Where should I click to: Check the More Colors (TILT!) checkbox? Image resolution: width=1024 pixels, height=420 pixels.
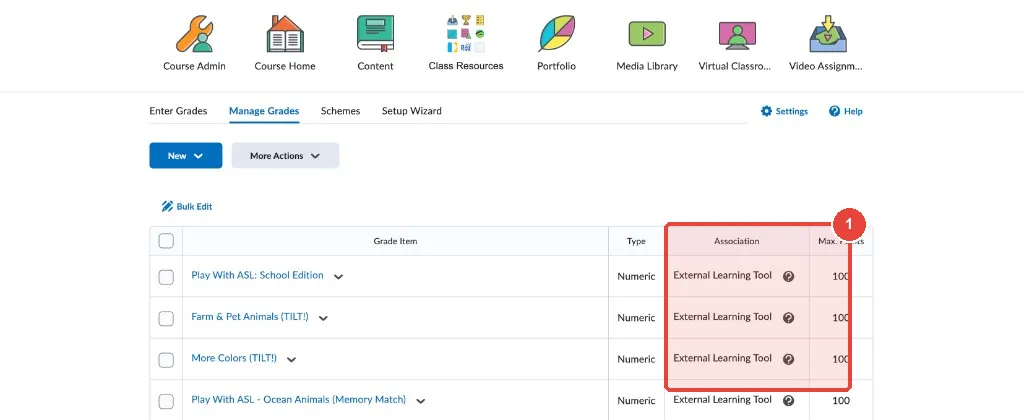(x=167, y=360)
